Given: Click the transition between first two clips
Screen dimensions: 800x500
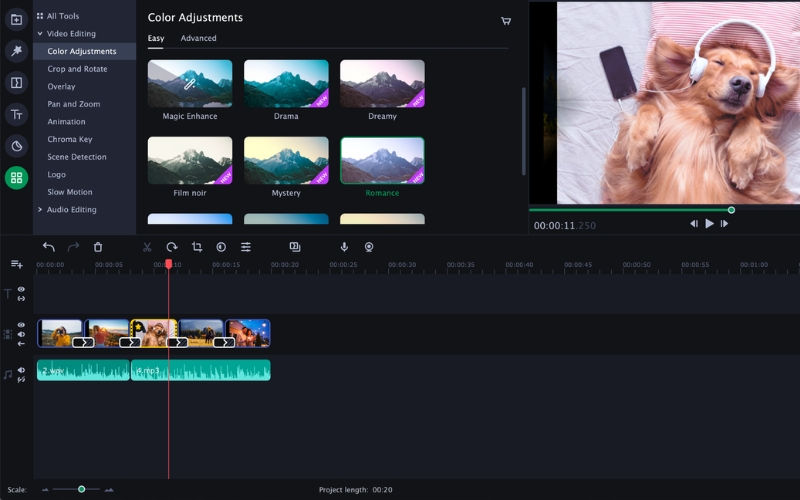Looking at the screenshot, I should tap(83, 342).
